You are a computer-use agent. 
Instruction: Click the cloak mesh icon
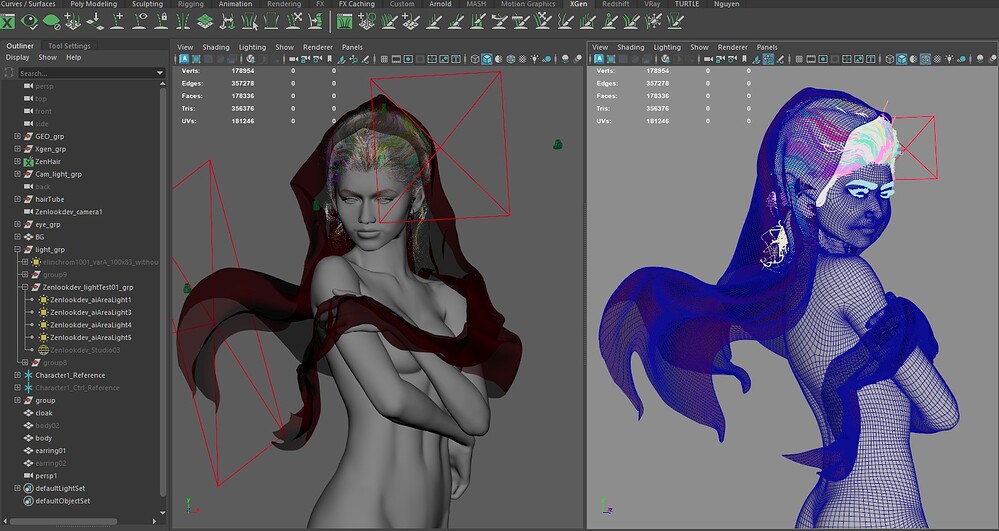coord(28,413)
